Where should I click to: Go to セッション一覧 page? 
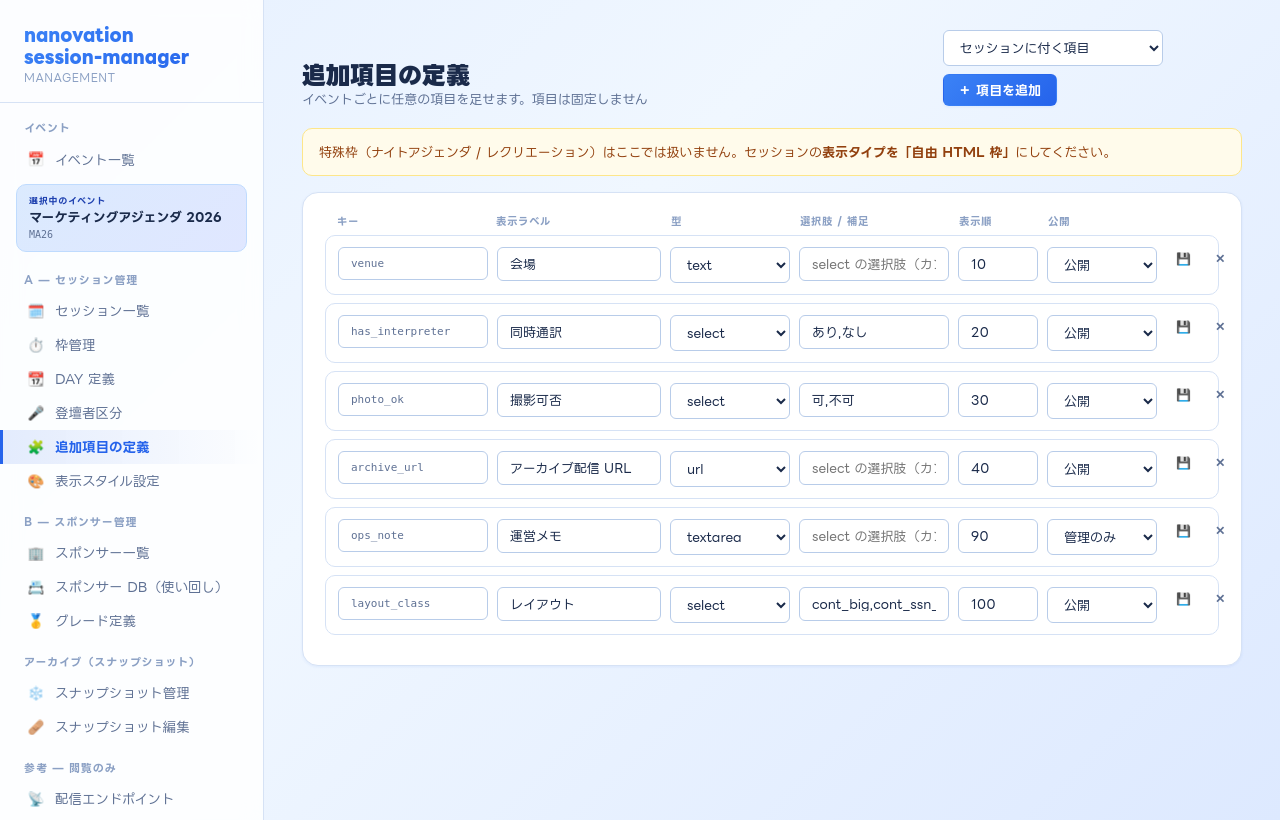pyautogui.click(x=131, y=311)
